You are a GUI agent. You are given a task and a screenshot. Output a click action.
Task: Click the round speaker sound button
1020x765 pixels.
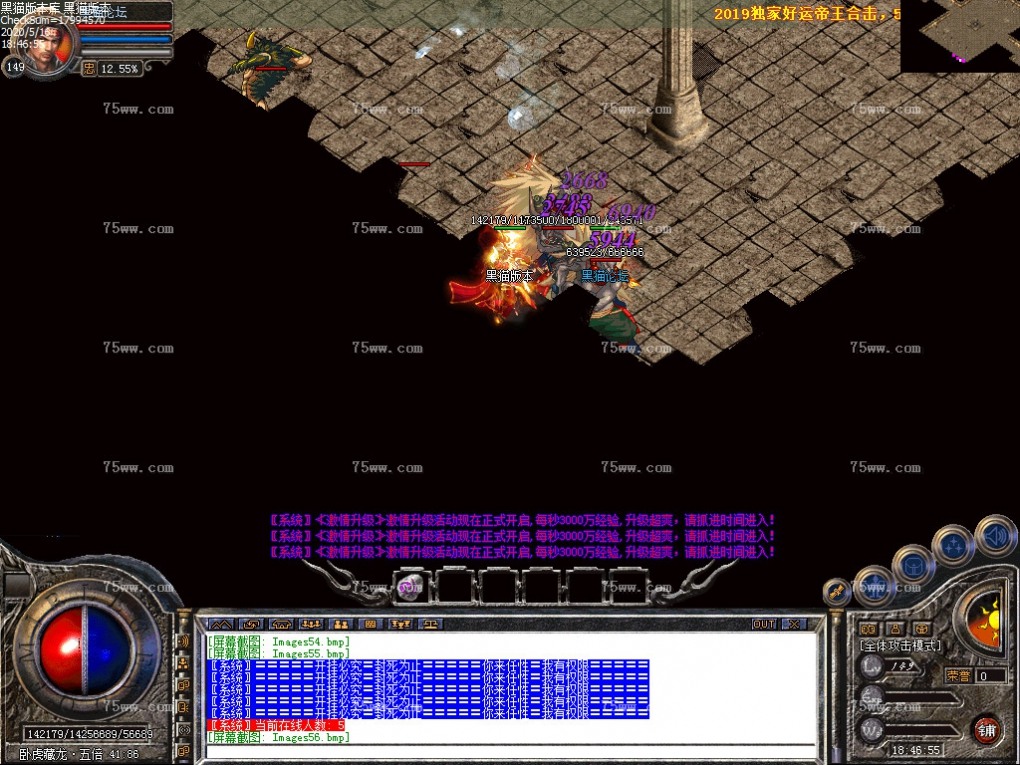pos(995,535)
